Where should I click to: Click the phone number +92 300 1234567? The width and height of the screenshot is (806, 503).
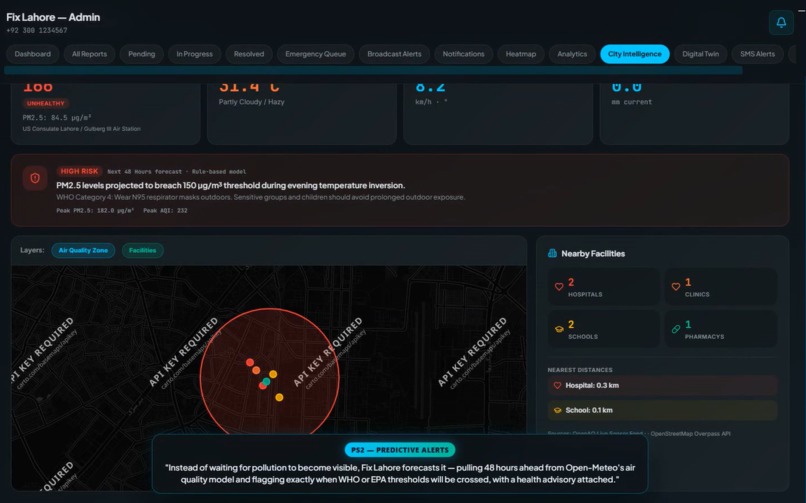coord(36,30)
